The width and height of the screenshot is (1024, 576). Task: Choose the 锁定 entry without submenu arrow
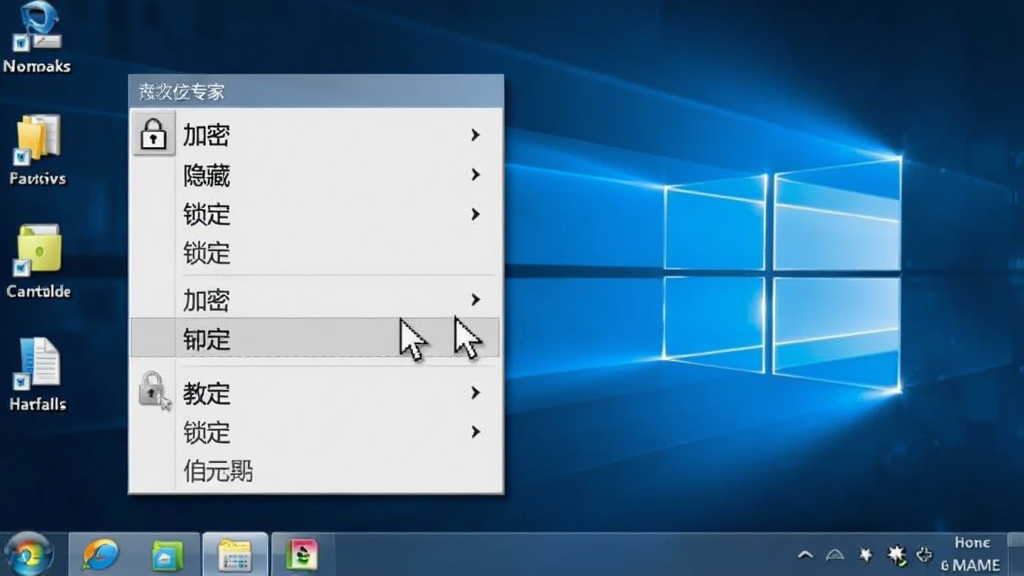(316, 253)
